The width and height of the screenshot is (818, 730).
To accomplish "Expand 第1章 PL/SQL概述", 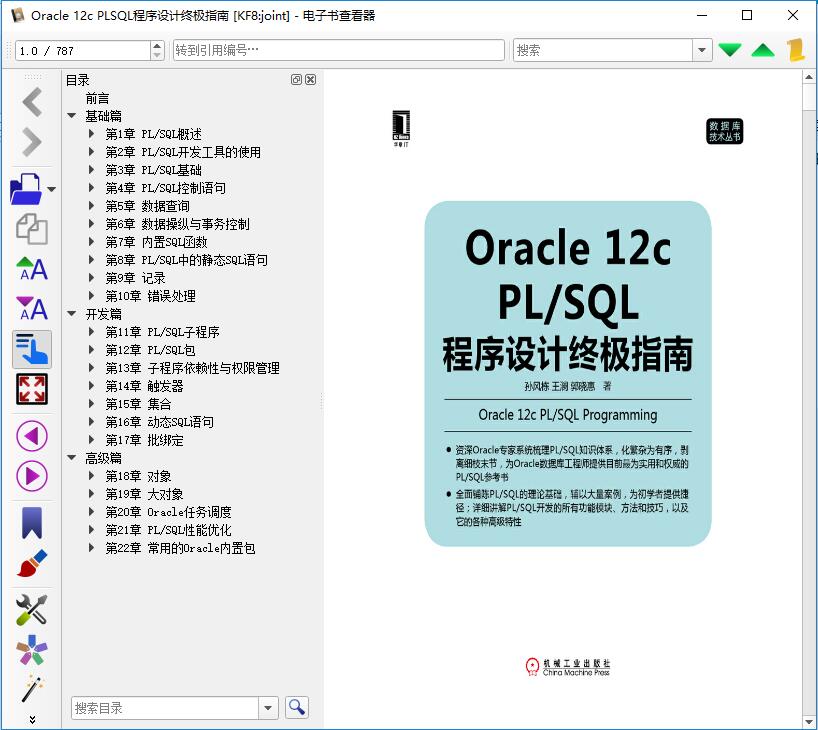I will point(91,134).
